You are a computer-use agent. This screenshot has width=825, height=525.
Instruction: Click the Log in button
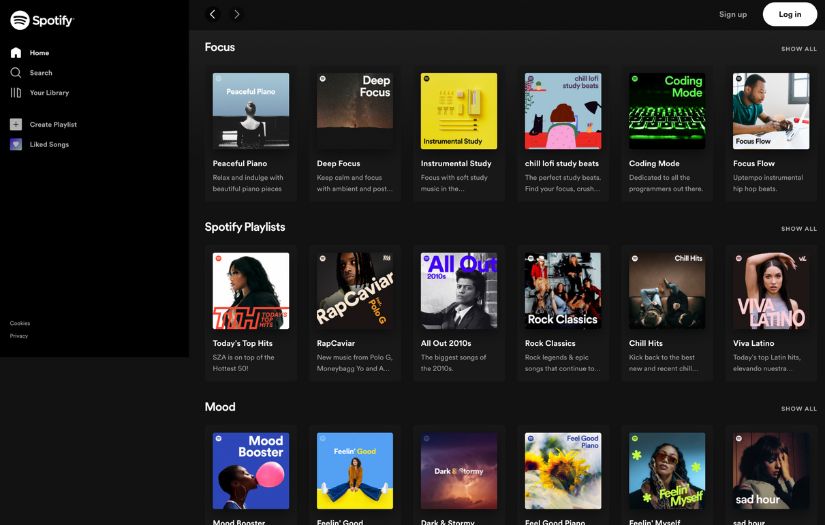(790, 14)
